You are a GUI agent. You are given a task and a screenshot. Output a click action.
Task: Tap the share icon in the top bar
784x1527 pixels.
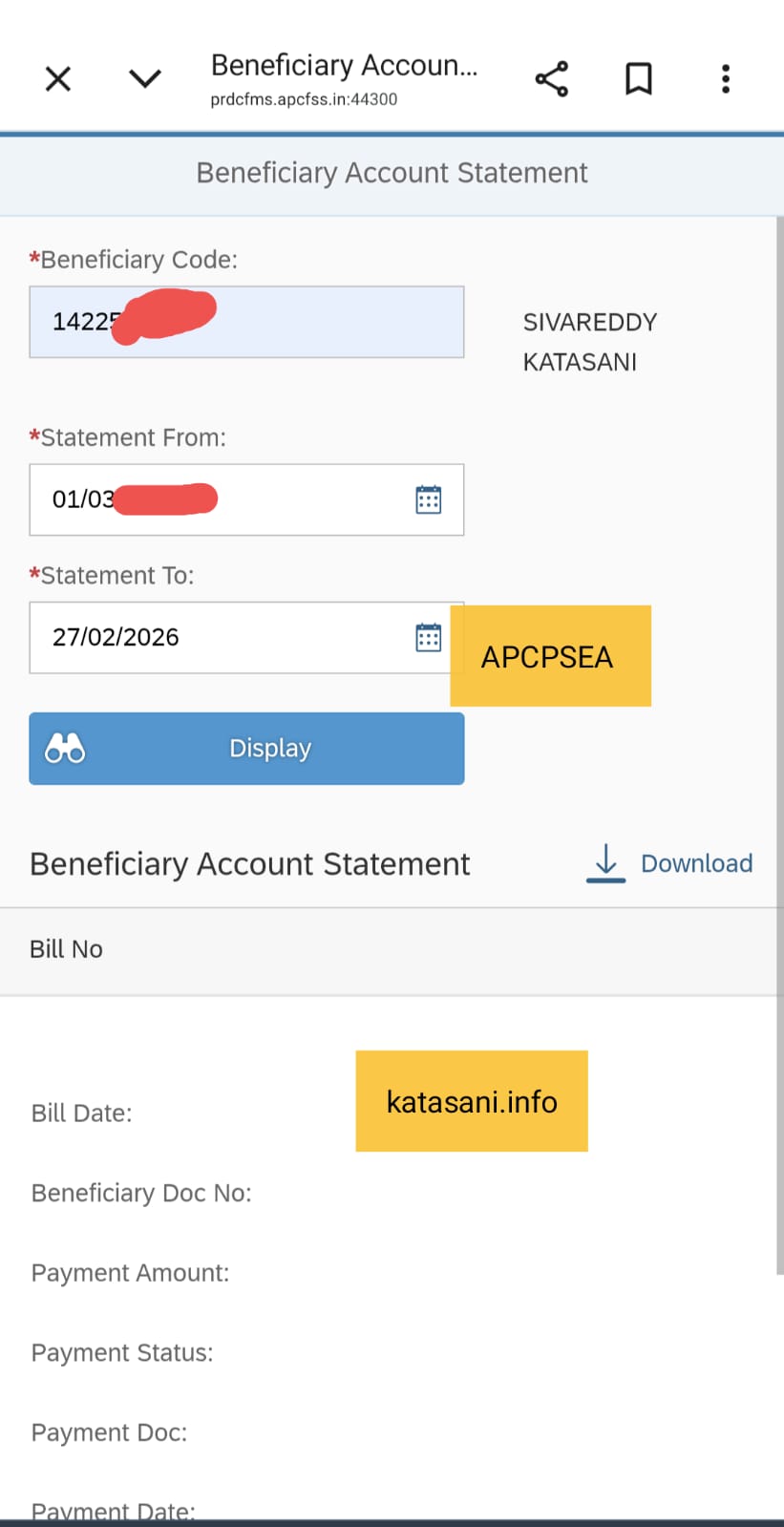[x=551, y=79]
